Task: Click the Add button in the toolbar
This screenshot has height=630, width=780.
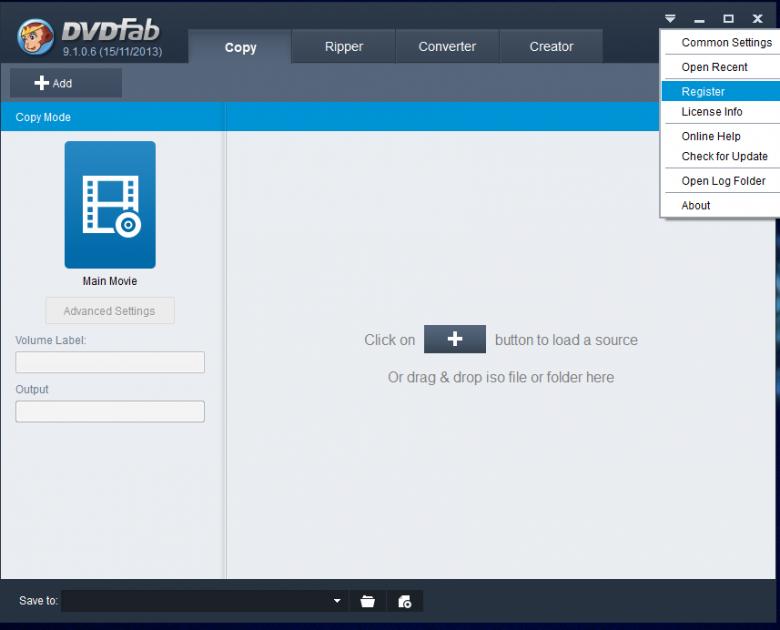Action: [x=66, y=83]
